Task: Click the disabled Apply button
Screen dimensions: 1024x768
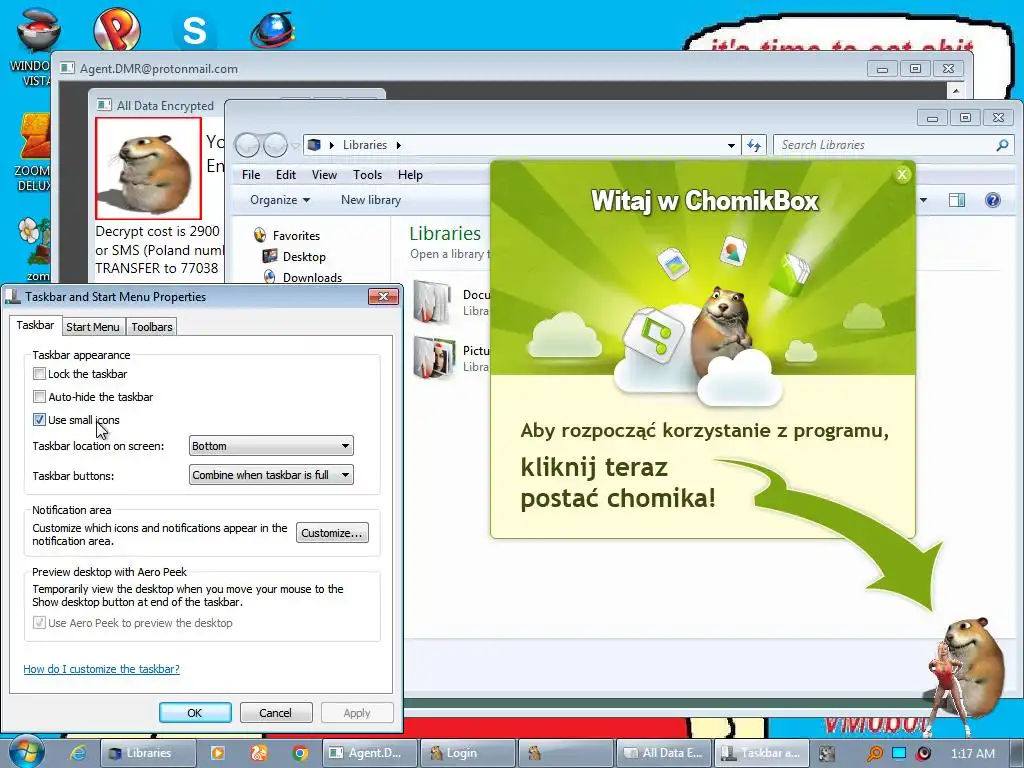Action: click(357, 712)
